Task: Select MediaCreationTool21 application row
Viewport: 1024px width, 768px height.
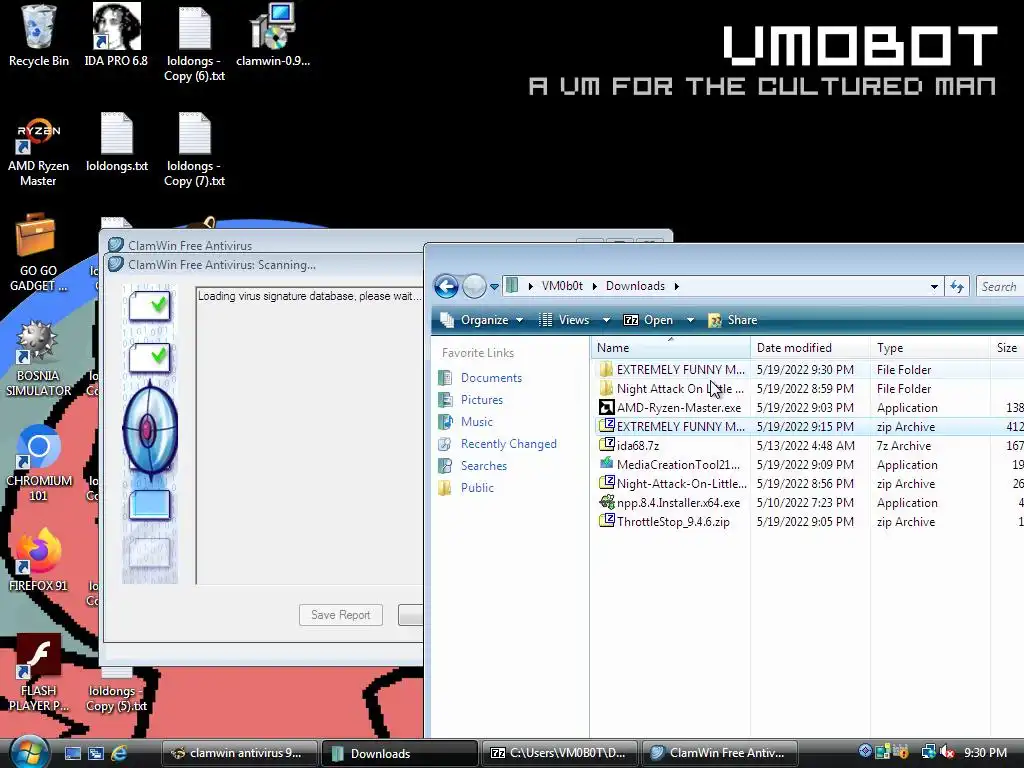Action: 810,464
